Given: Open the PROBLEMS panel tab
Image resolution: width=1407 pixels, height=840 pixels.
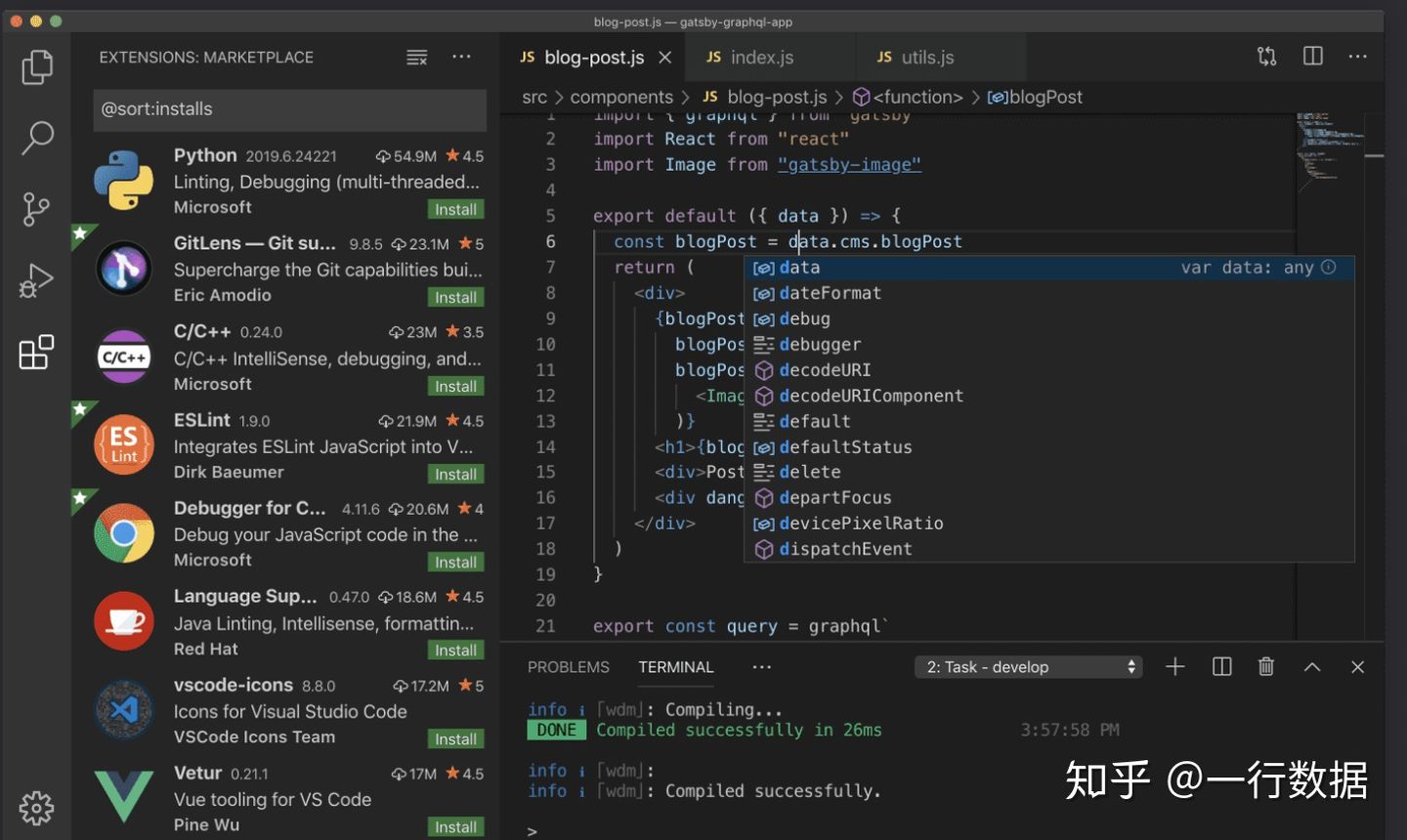Looking at the screenshot, I should 569,667.
